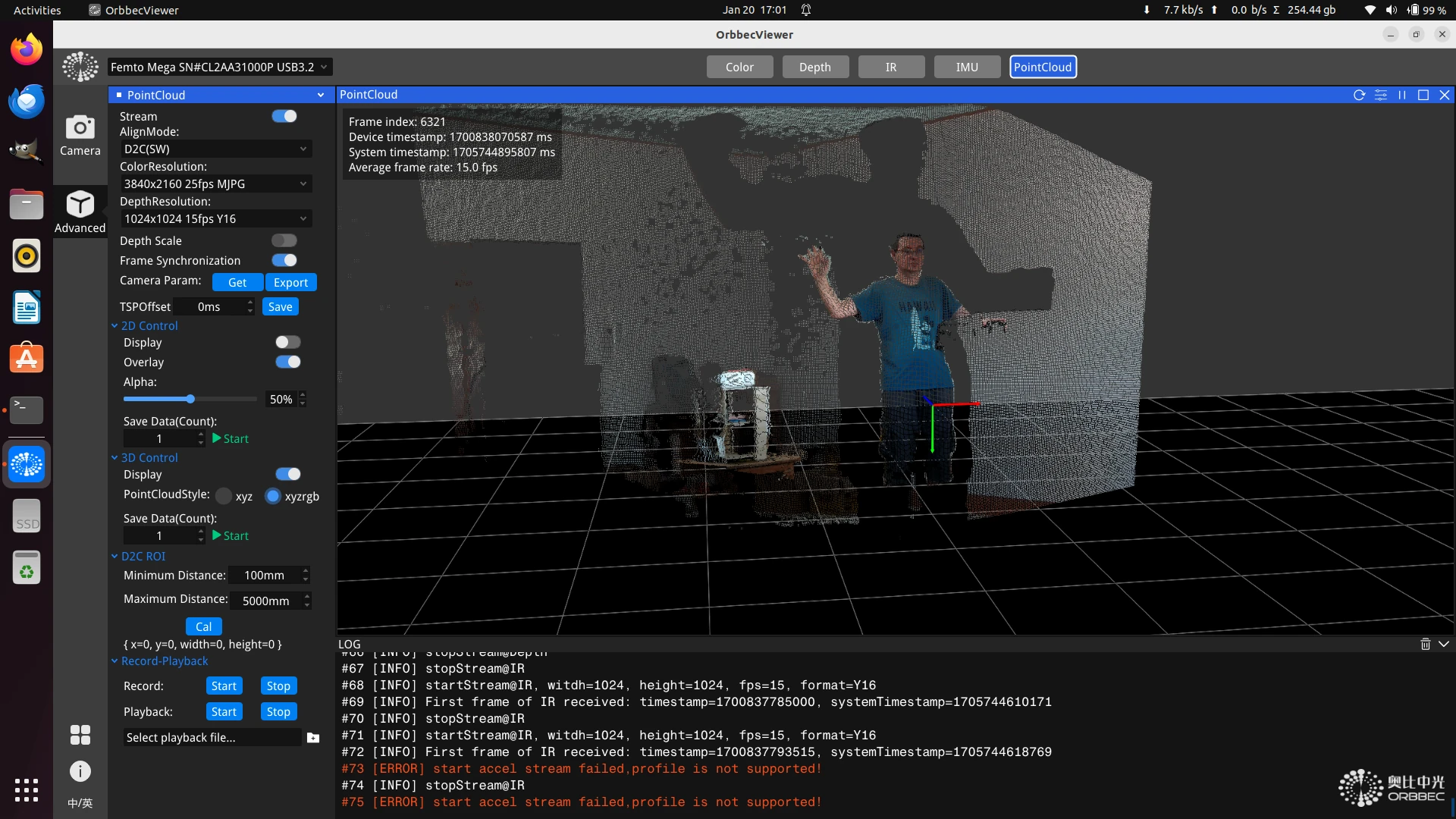Viewport: 1456px width, 819px height.
Task: Click Cal in D2C ROI
Action: coord(203,626)
